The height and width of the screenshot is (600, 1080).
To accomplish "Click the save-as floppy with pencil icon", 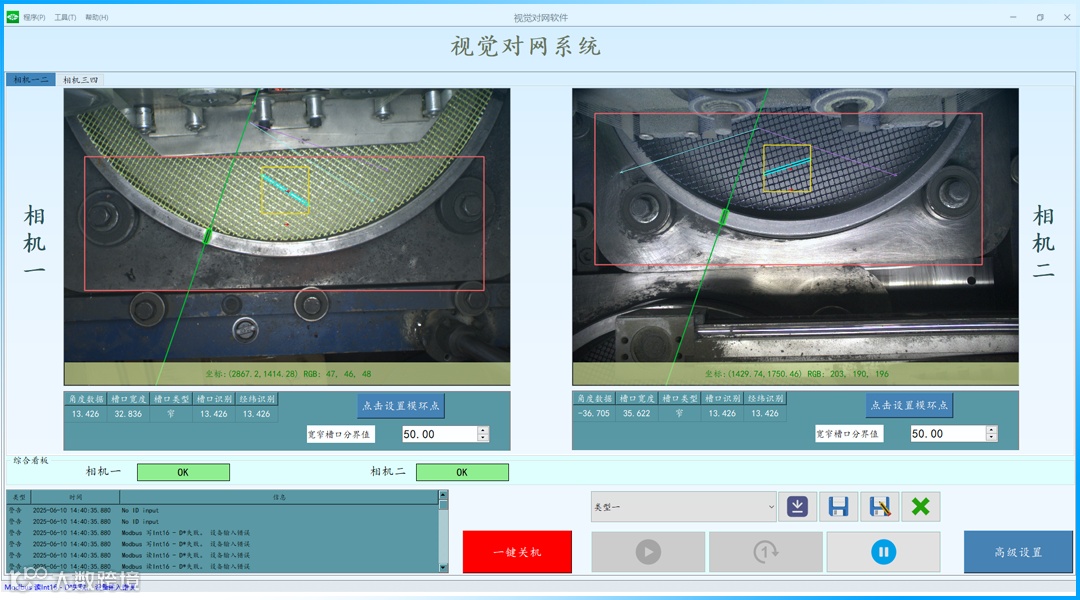I will [x=880, y=507].
